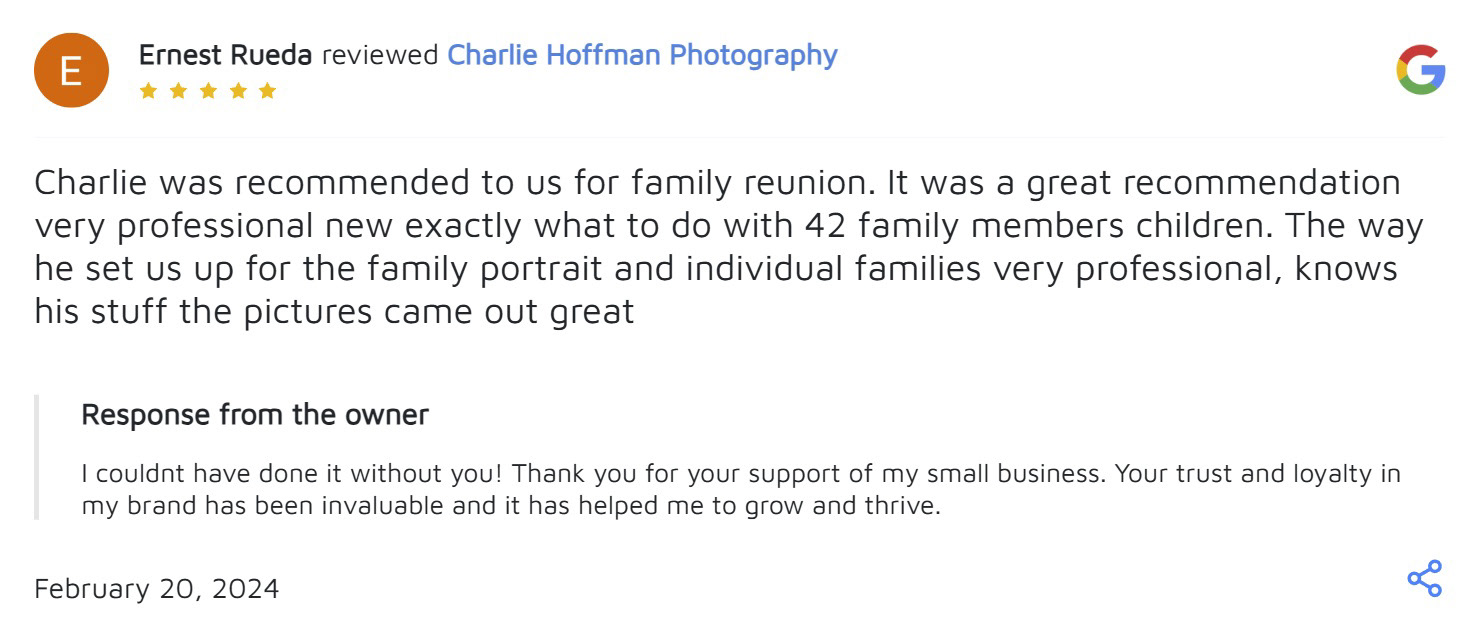The width and height of the screenshot is (1479, 639).
Task: Click the number 42 in the review
Action: (x=827, y=226)
